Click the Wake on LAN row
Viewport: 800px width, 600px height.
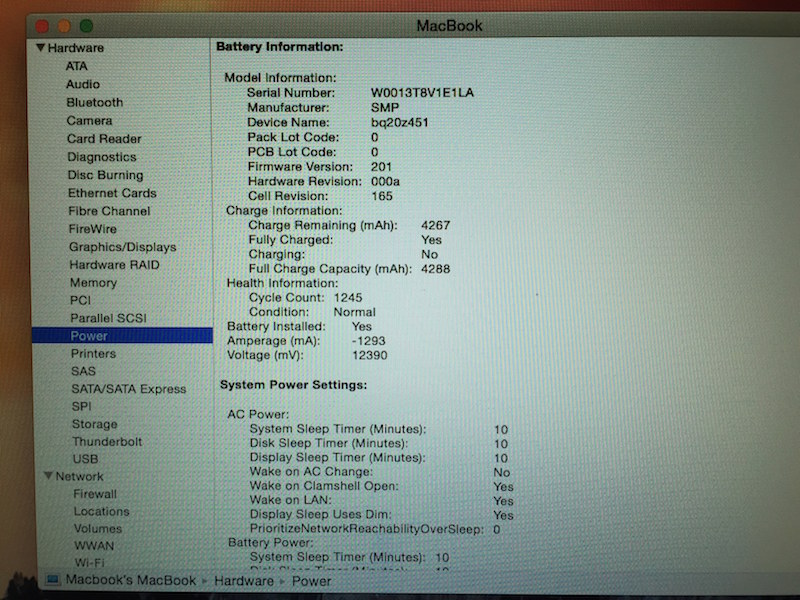click(382, 501)
